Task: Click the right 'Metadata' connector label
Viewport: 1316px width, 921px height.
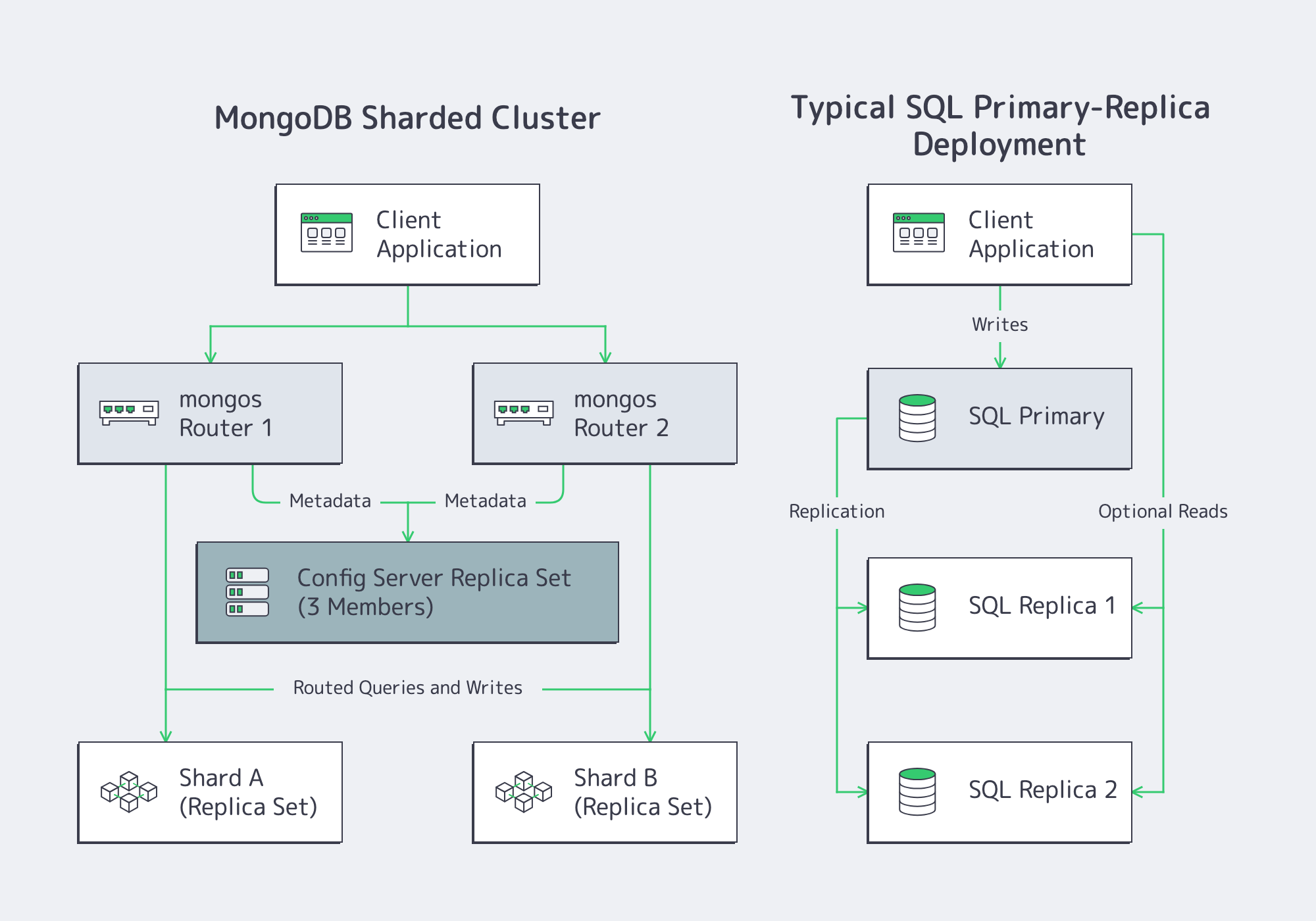Action: click(486, 501)
